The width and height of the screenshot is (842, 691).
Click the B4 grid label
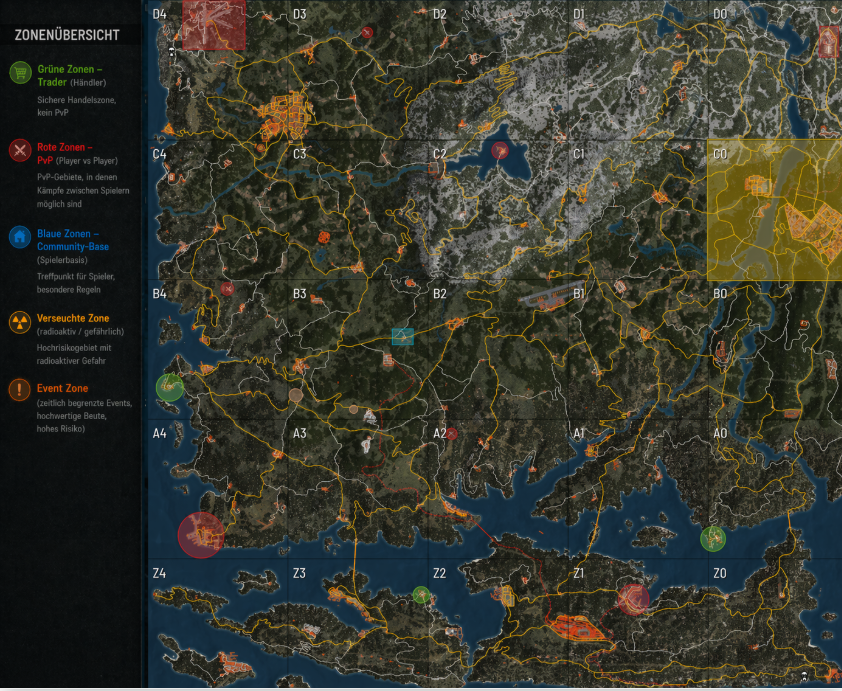[x=159, y=294]
